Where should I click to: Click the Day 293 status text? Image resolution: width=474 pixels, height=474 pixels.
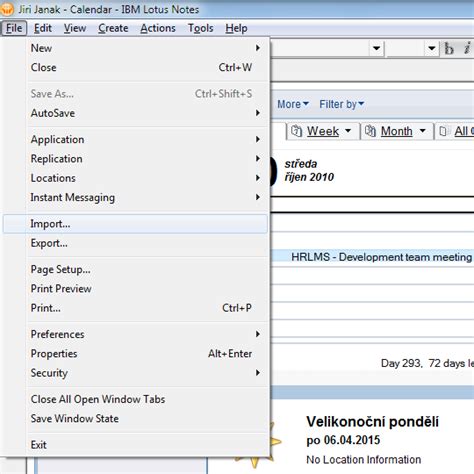pos(427,363)
